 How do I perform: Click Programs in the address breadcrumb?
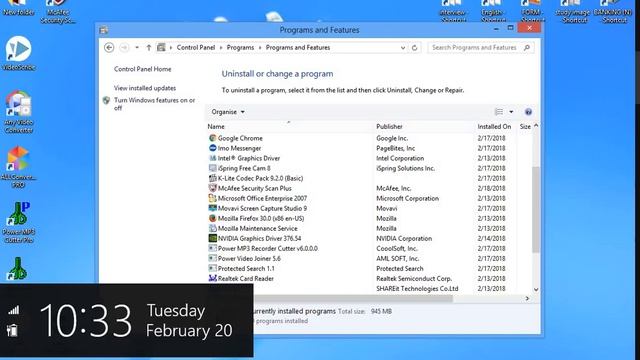point(240,48)
